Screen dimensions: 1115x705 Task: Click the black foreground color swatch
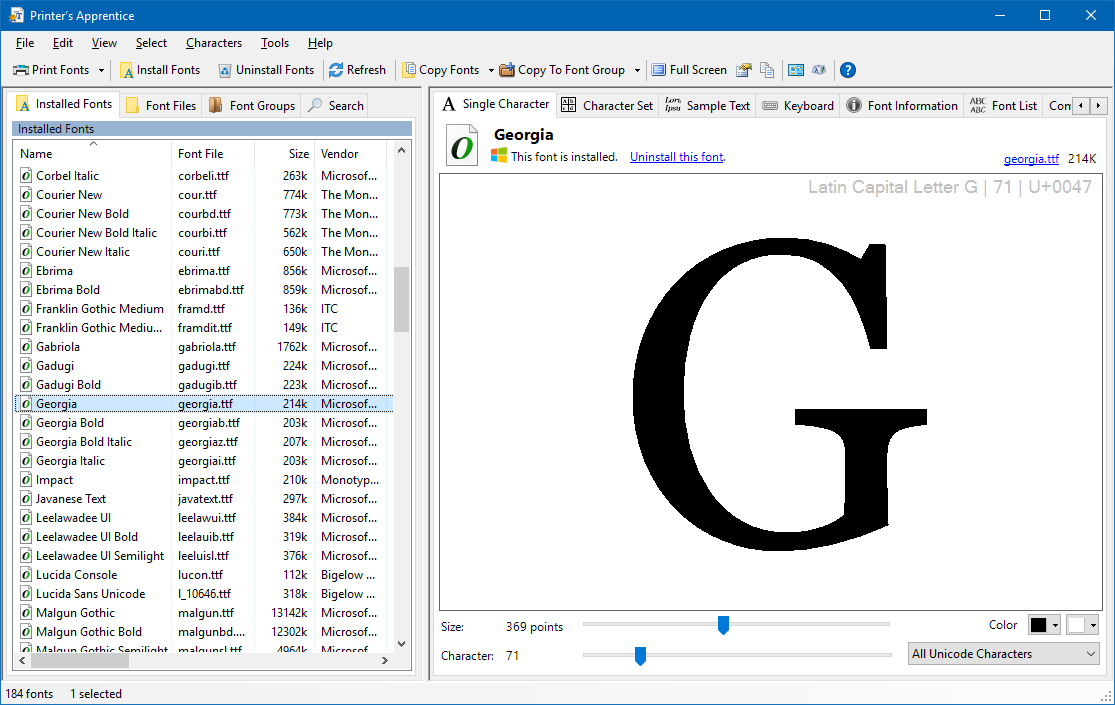click(x=1039, y=625)
